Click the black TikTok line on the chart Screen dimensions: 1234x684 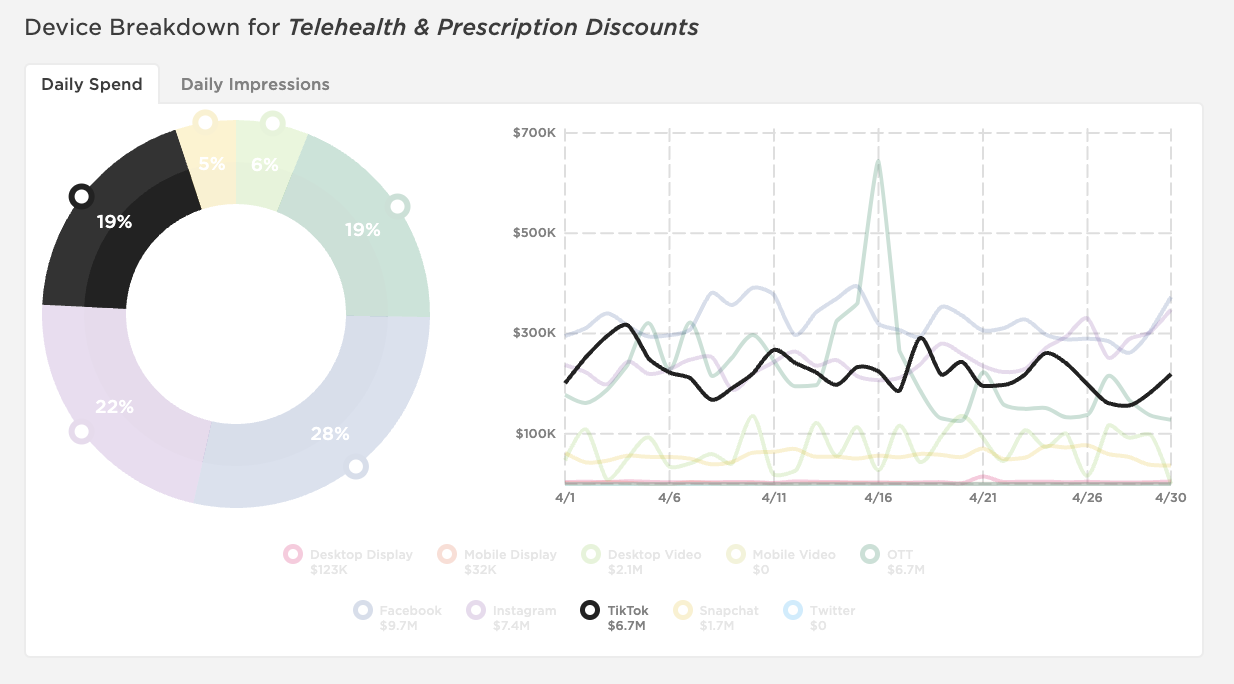pyautogui.click(x=625, y=325)
